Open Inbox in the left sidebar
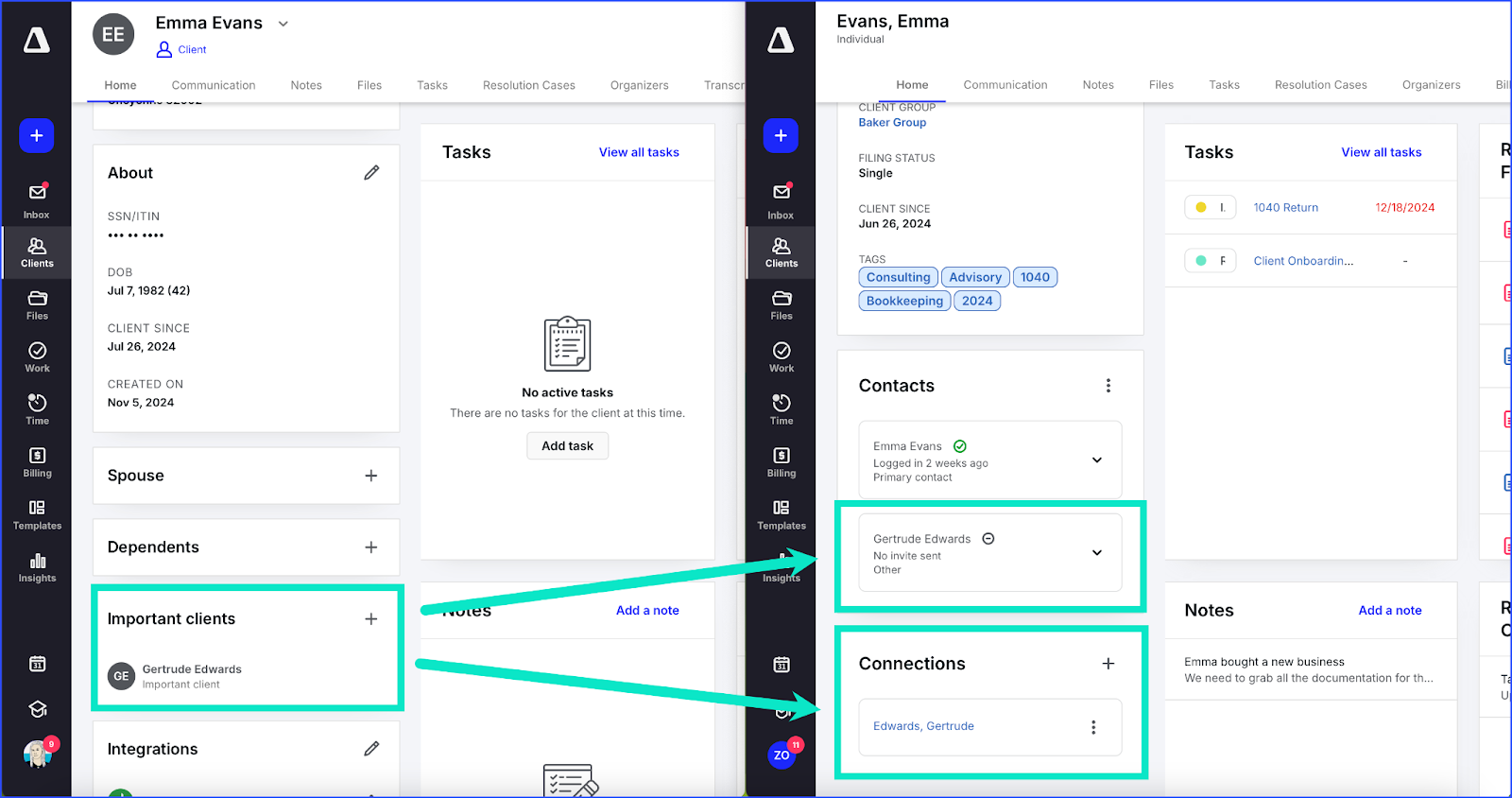1512x798 pixels. click(37, 200)
